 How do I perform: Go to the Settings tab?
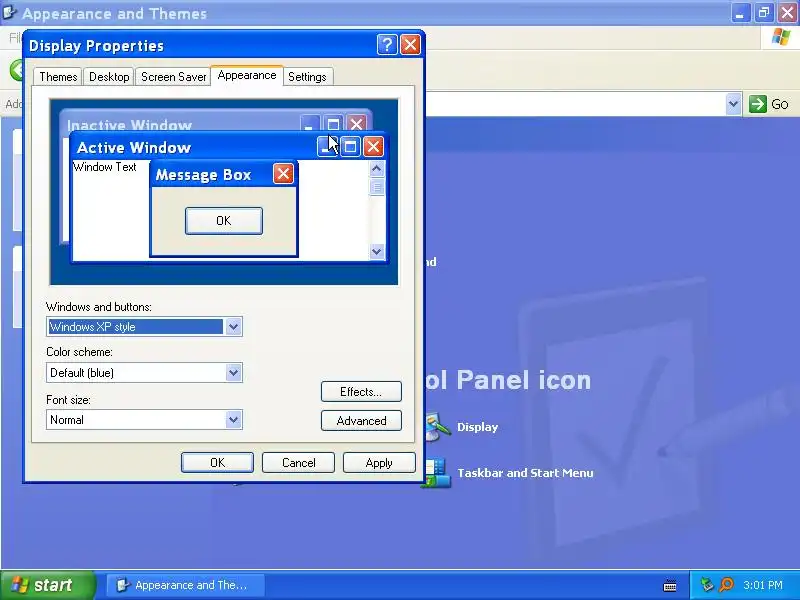307,77
